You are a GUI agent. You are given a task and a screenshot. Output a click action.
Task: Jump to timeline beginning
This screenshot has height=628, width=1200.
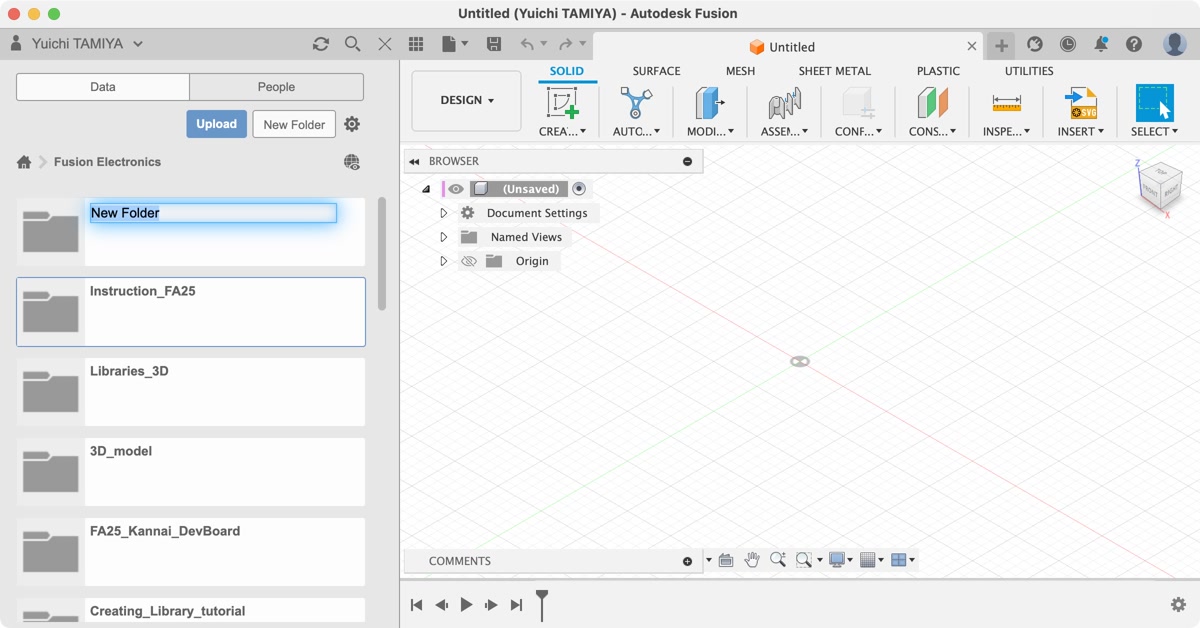pyautogui.click(x=416, y=605)
